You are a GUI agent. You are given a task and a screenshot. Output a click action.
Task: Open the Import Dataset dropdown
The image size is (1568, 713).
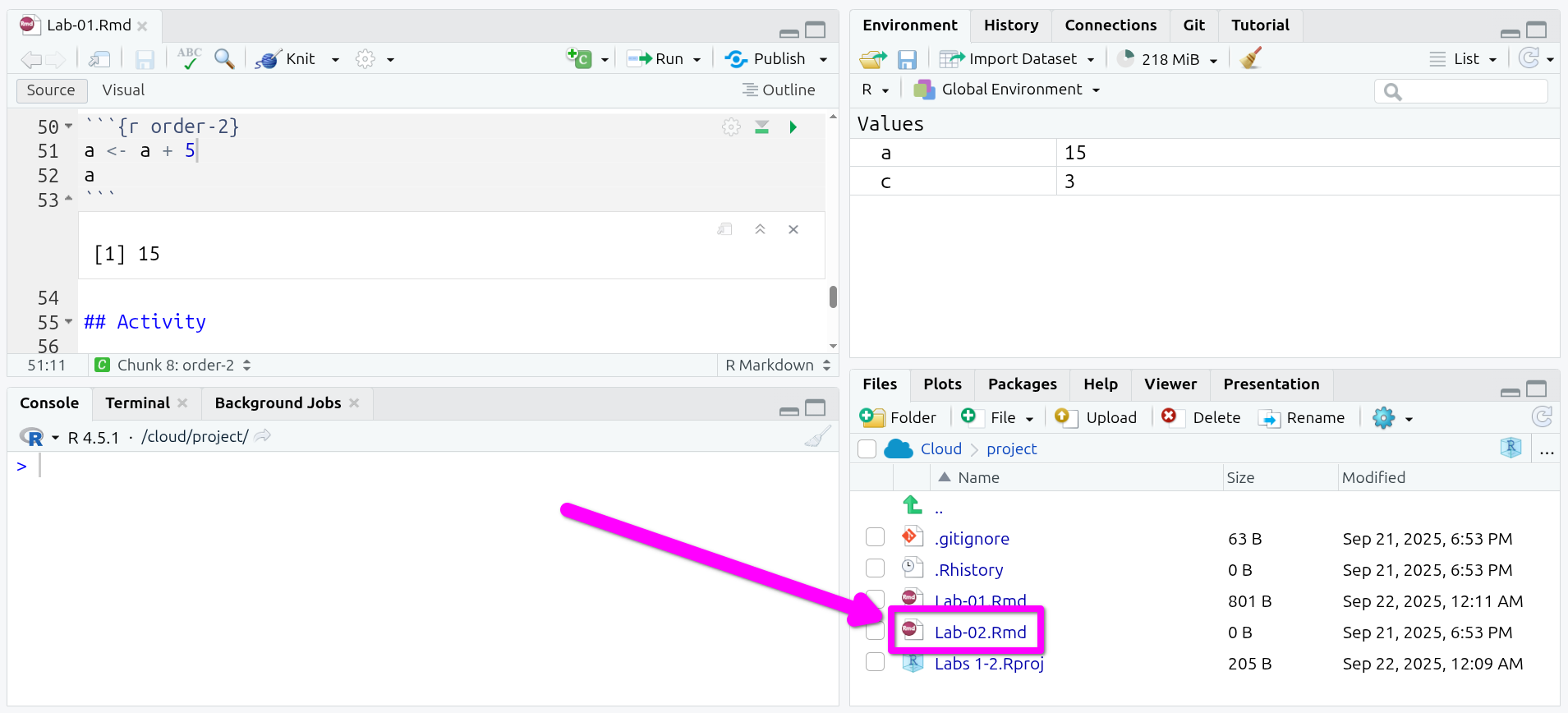point(1018,59)
